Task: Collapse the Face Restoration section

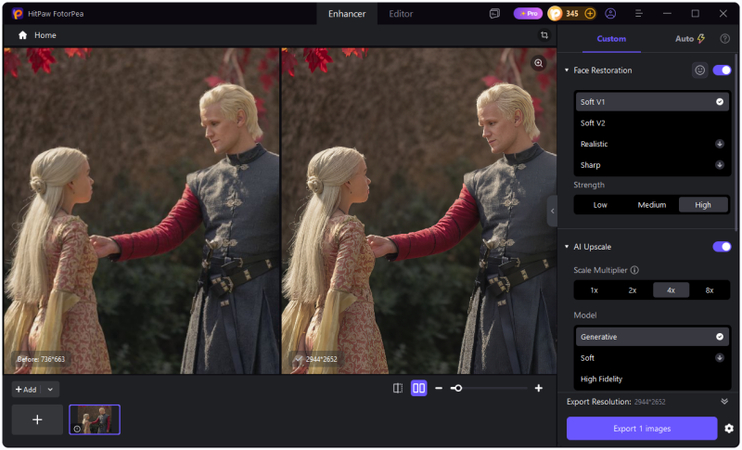Action: coord(566,71)
